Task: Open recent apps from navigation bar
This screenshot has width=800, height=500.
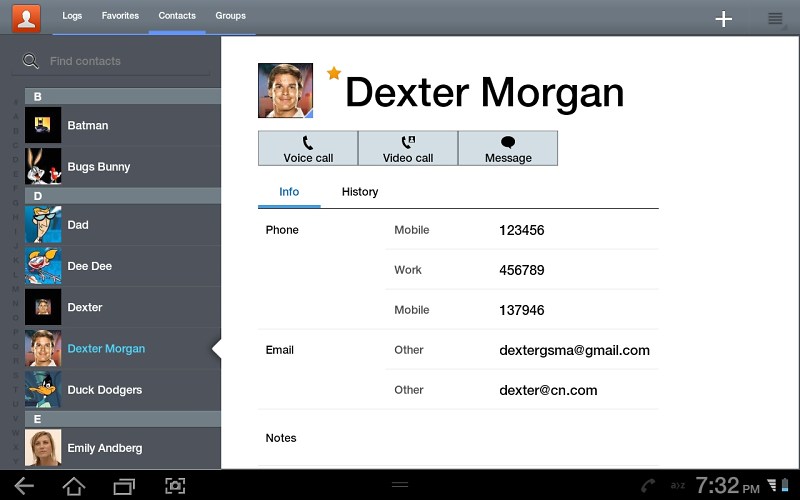Action: [x=124, y=486]
